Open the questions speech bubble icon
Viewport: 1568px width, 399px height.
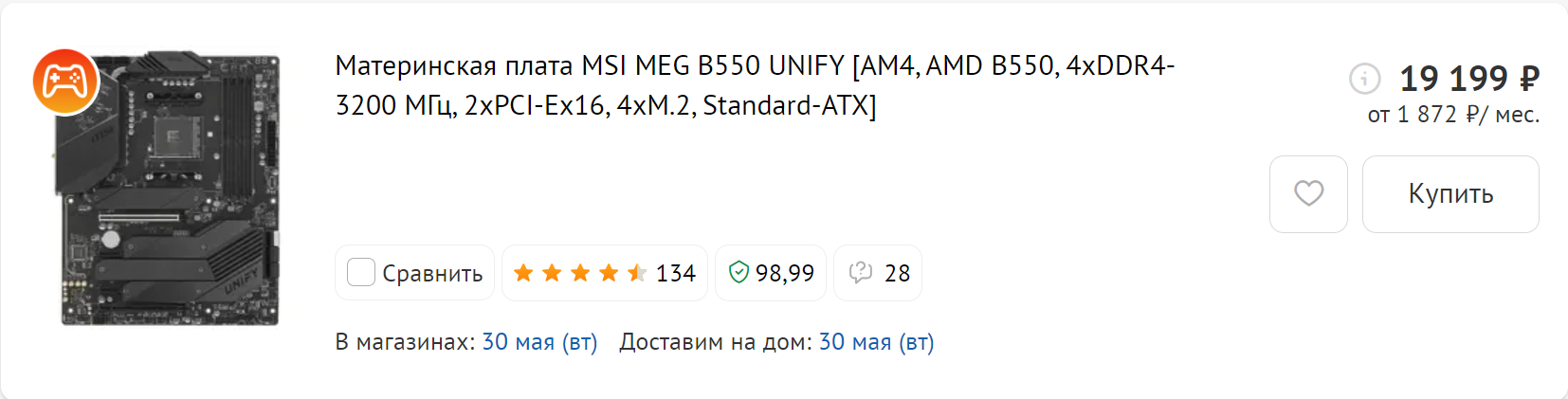pos(861,273)
